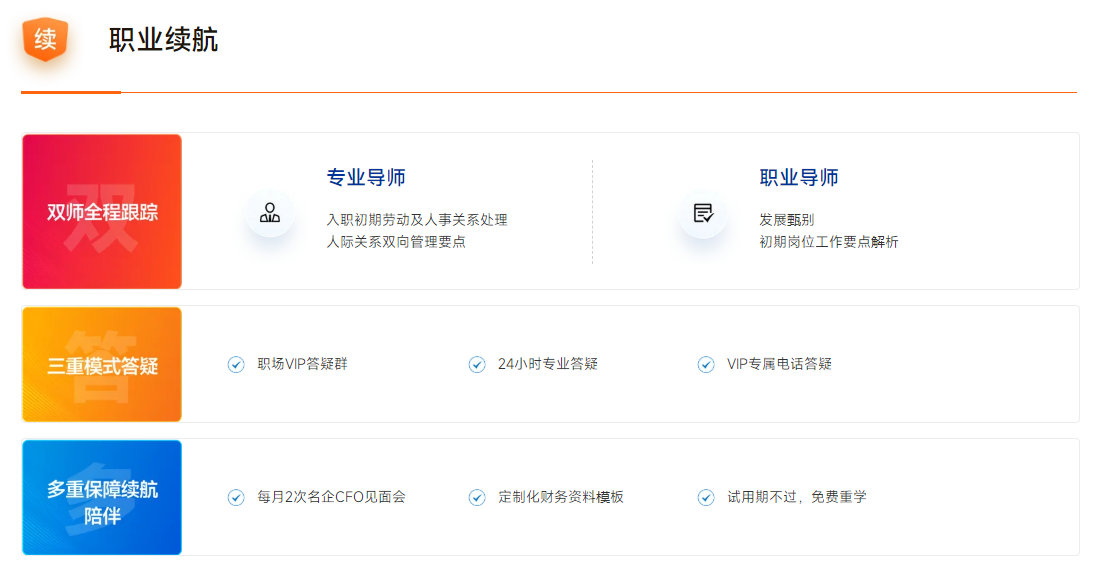The image size is (1105, 564).
Task: Click checkmark icon beside 试用期不过，免费重学
Action: click(x=706, y=498)
